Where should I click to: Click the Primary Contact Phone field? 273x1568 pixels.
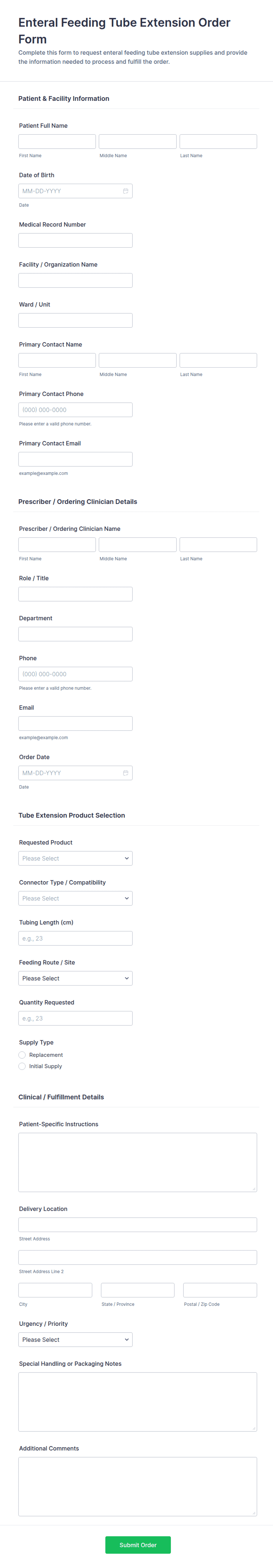click(x=75, y=410)
